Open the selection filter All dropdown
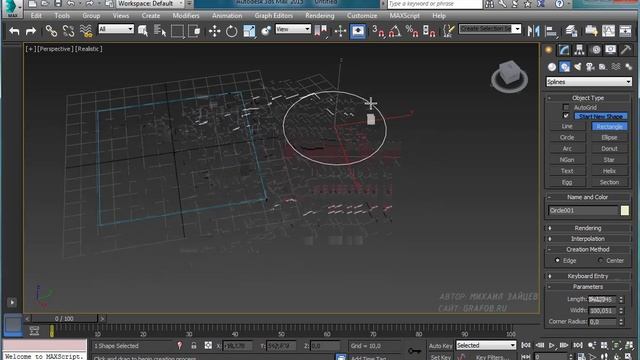The width and height of the screenshot is (640, 360). (x=116, y=29)
